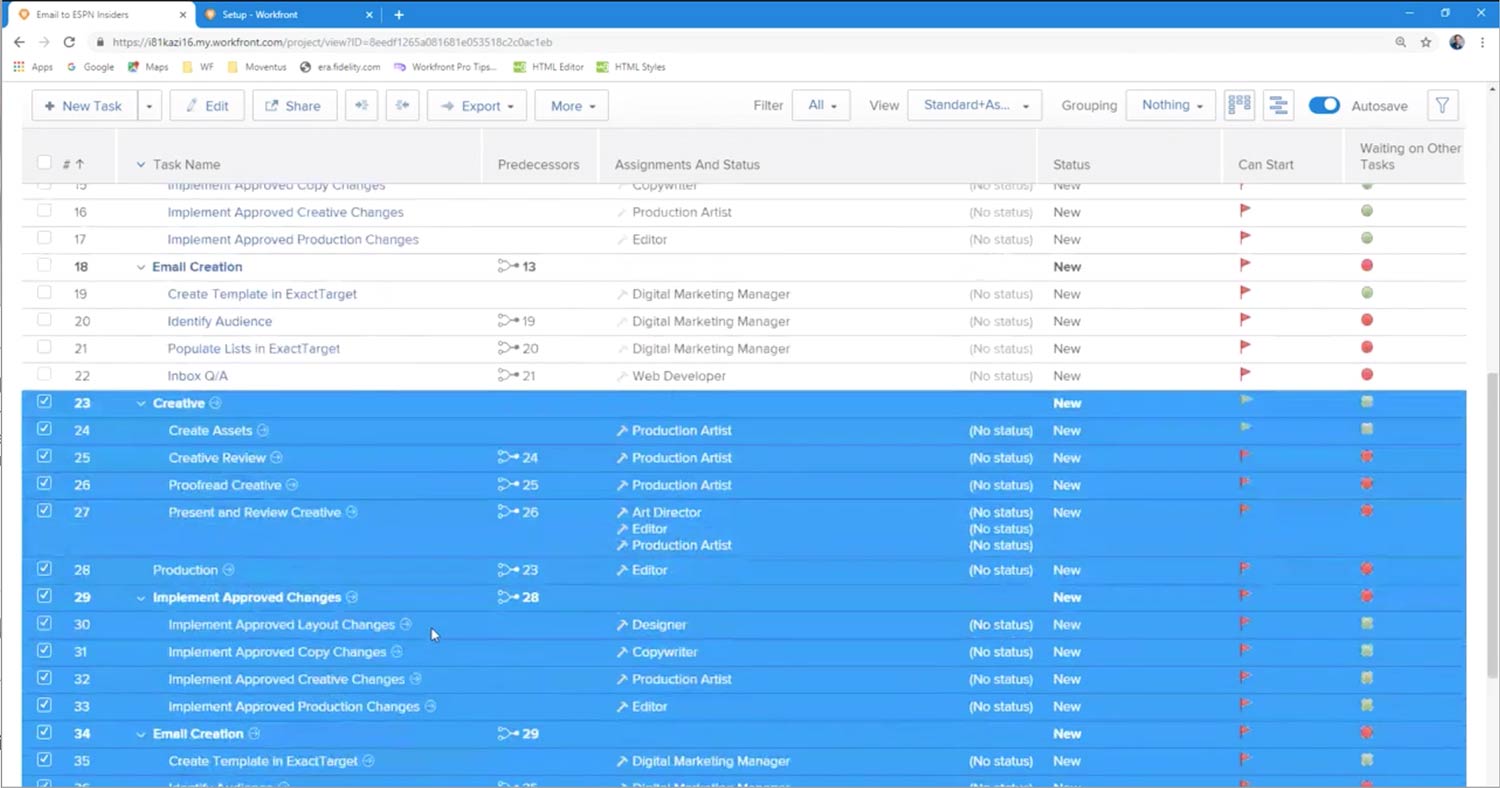Open Filter All dropdown
This screenshot has height=788, width=1500.
pos(821,105)
